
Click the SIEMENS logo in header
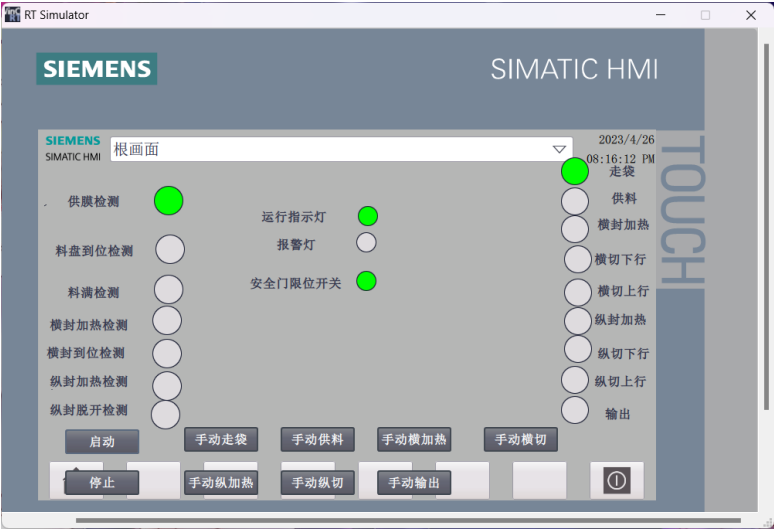[97, 69]
